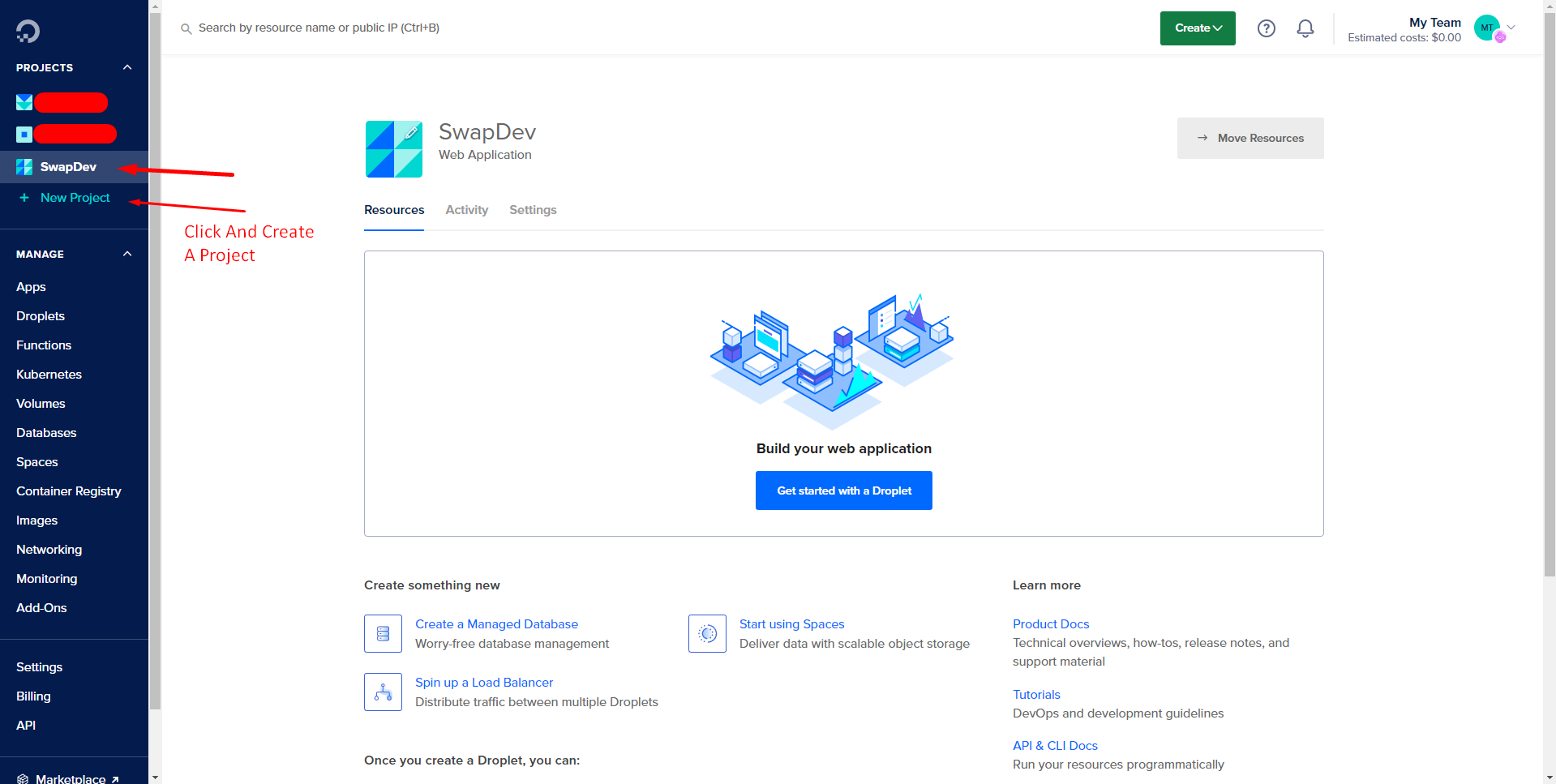This screenshot has height=784, width=1556.
Task: Click the SwapDev project logo icon
Action: pos(394,149)
